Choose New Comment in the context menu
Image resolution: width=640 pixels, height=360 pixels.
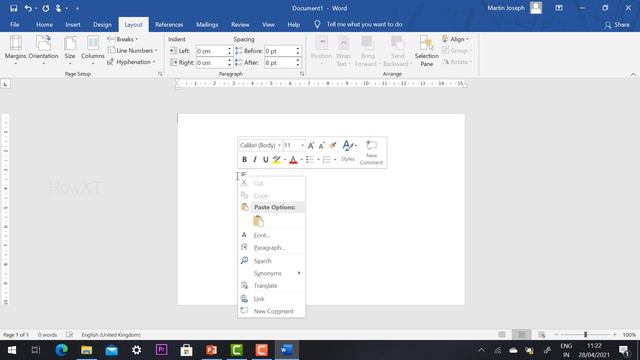271,311
